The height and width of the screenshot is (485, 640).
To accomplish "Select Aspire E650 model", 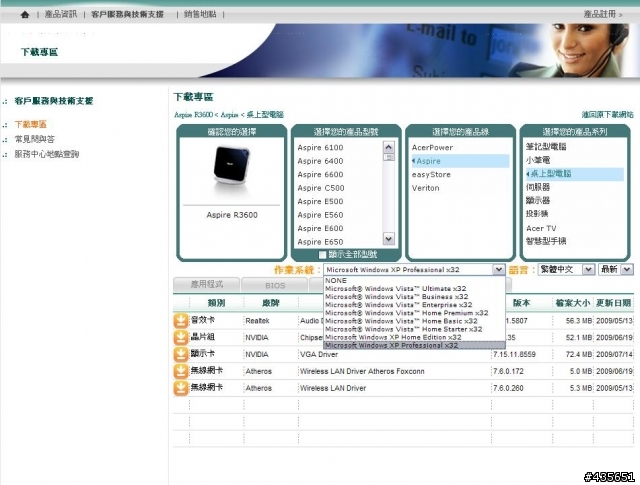I will click(320, 242).
